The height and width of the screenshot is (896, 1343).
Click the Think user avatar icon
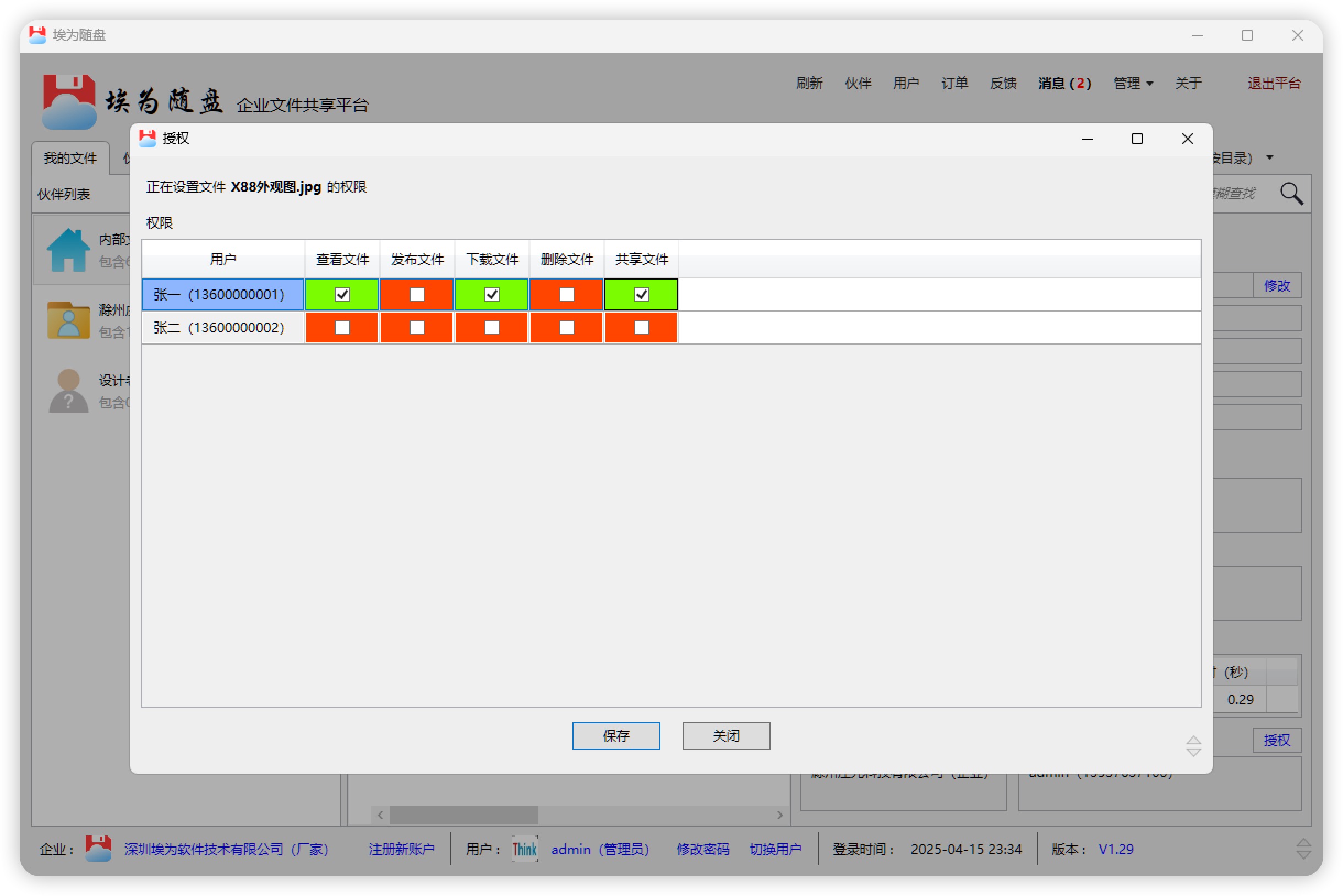(x=524, y=849)
